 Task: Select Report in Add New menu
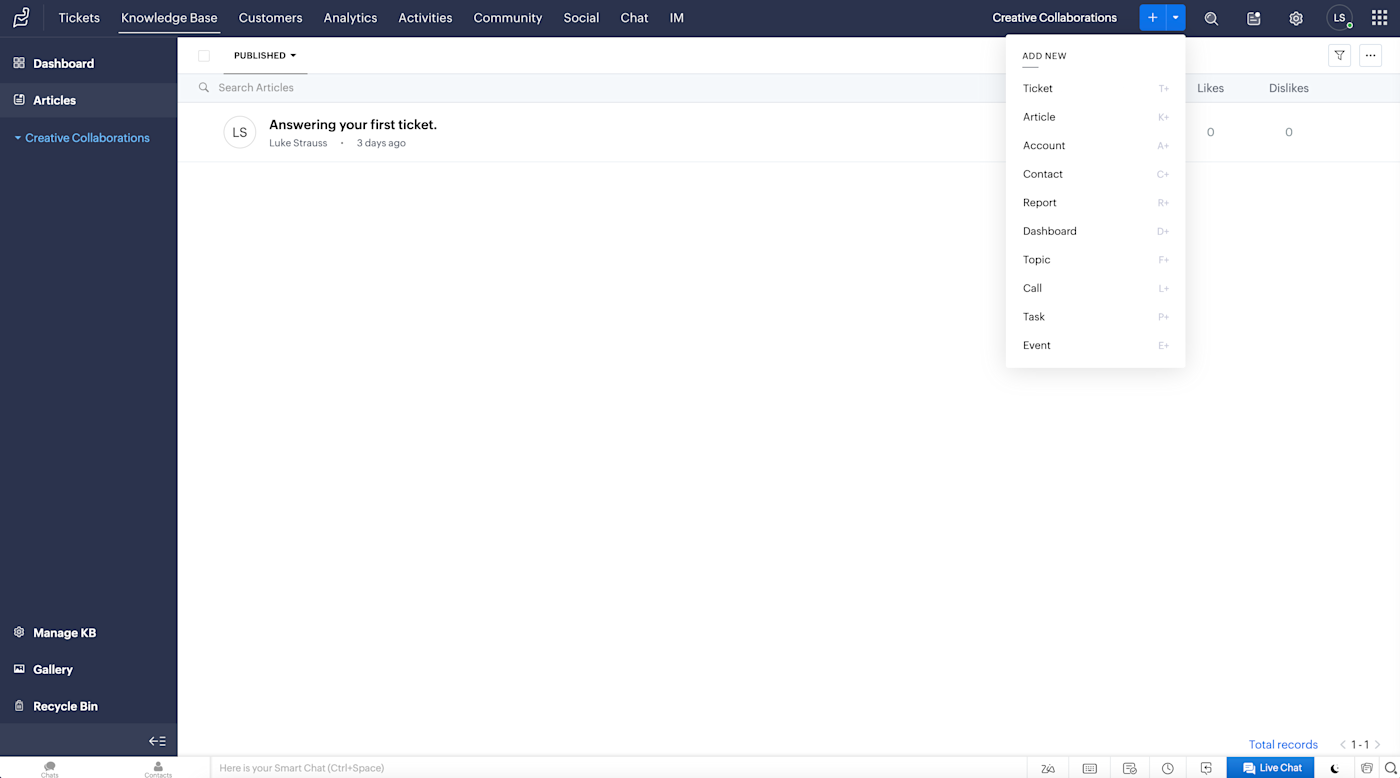coord(1095,203)
